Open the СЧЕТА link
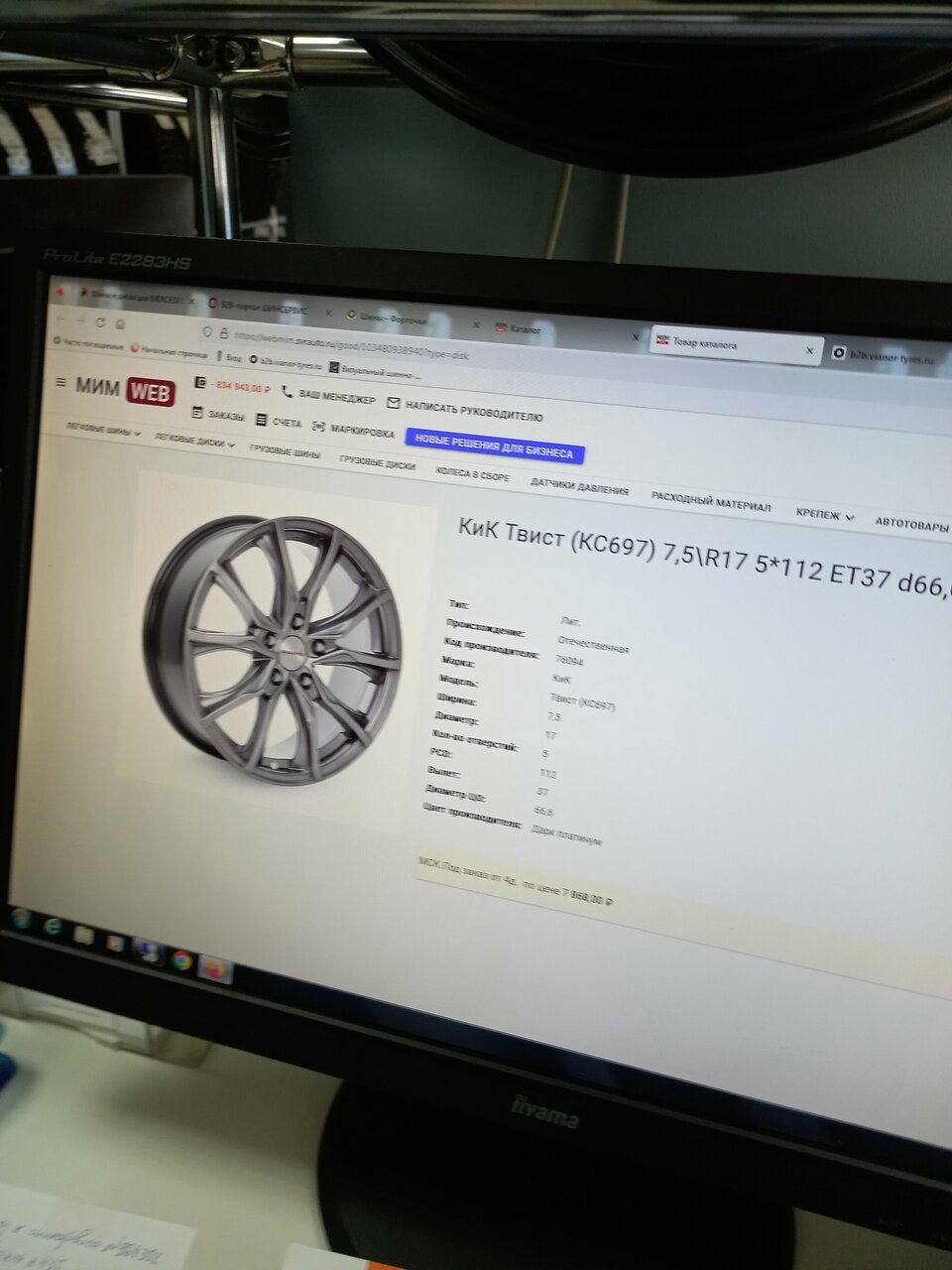Image resolution: width=952 pixels, height=1270 pixels. tap(287, 423)
